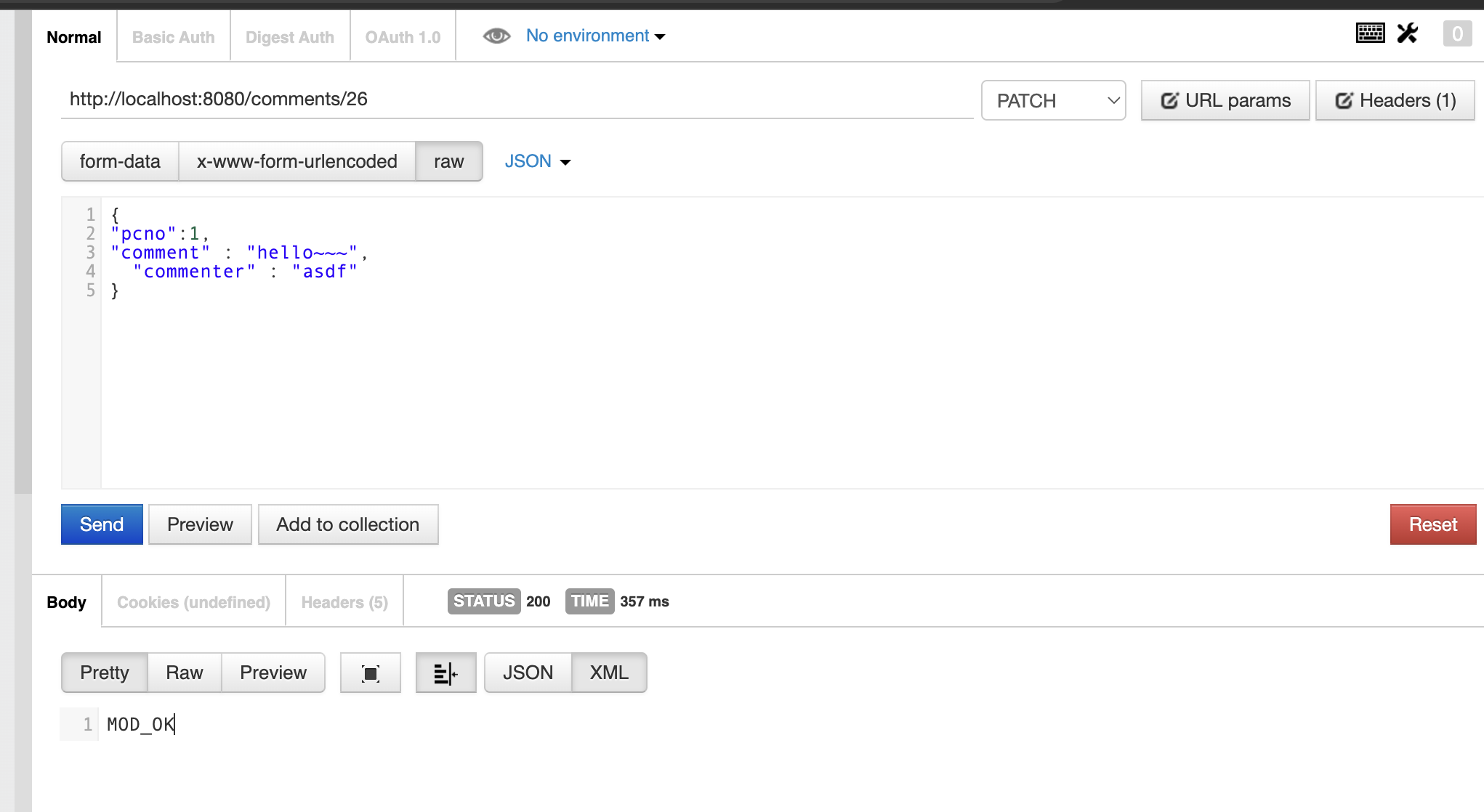Viewport: 1484px width, 812px height.
Task: Open URL params editor
Action: click(x=1225, y=101)
